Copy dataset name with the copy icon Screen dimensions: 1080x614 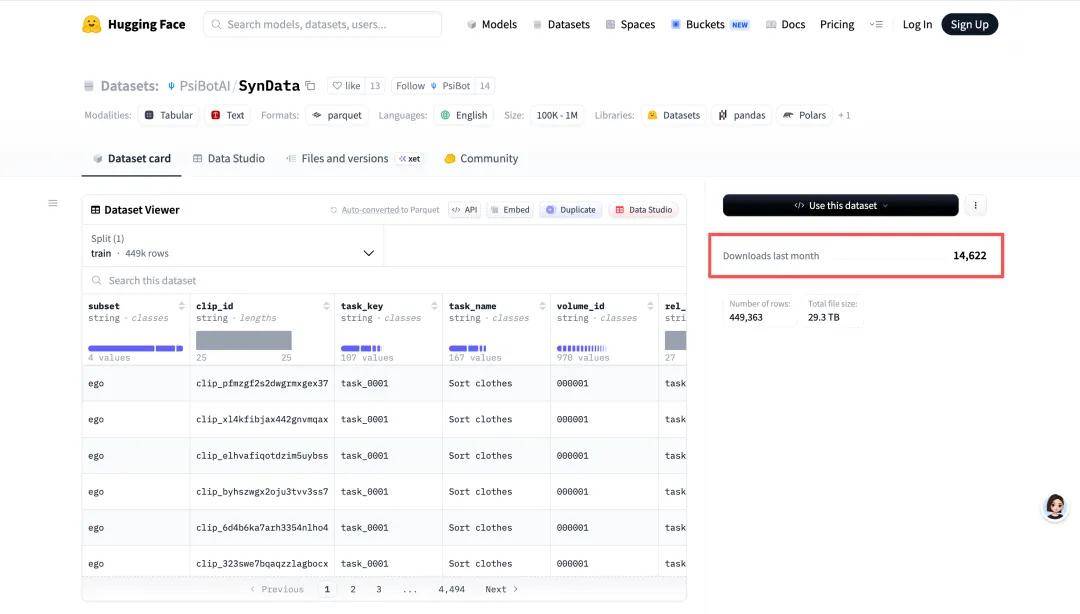point(311,86)
